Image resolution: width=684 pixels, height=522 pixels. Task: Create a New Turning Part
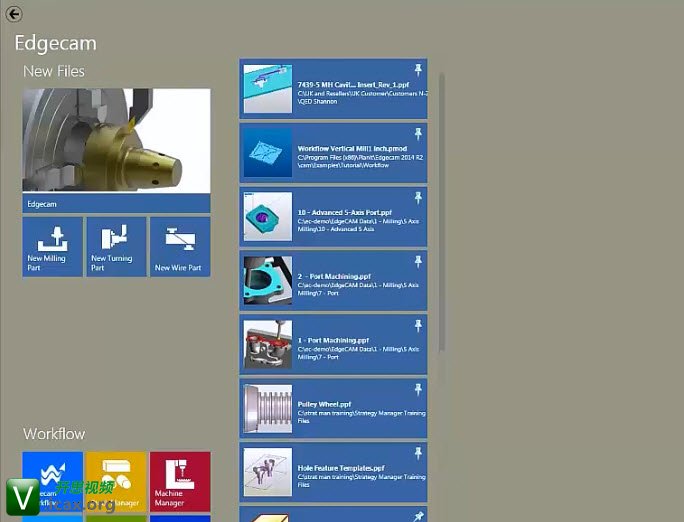point(116,247)
